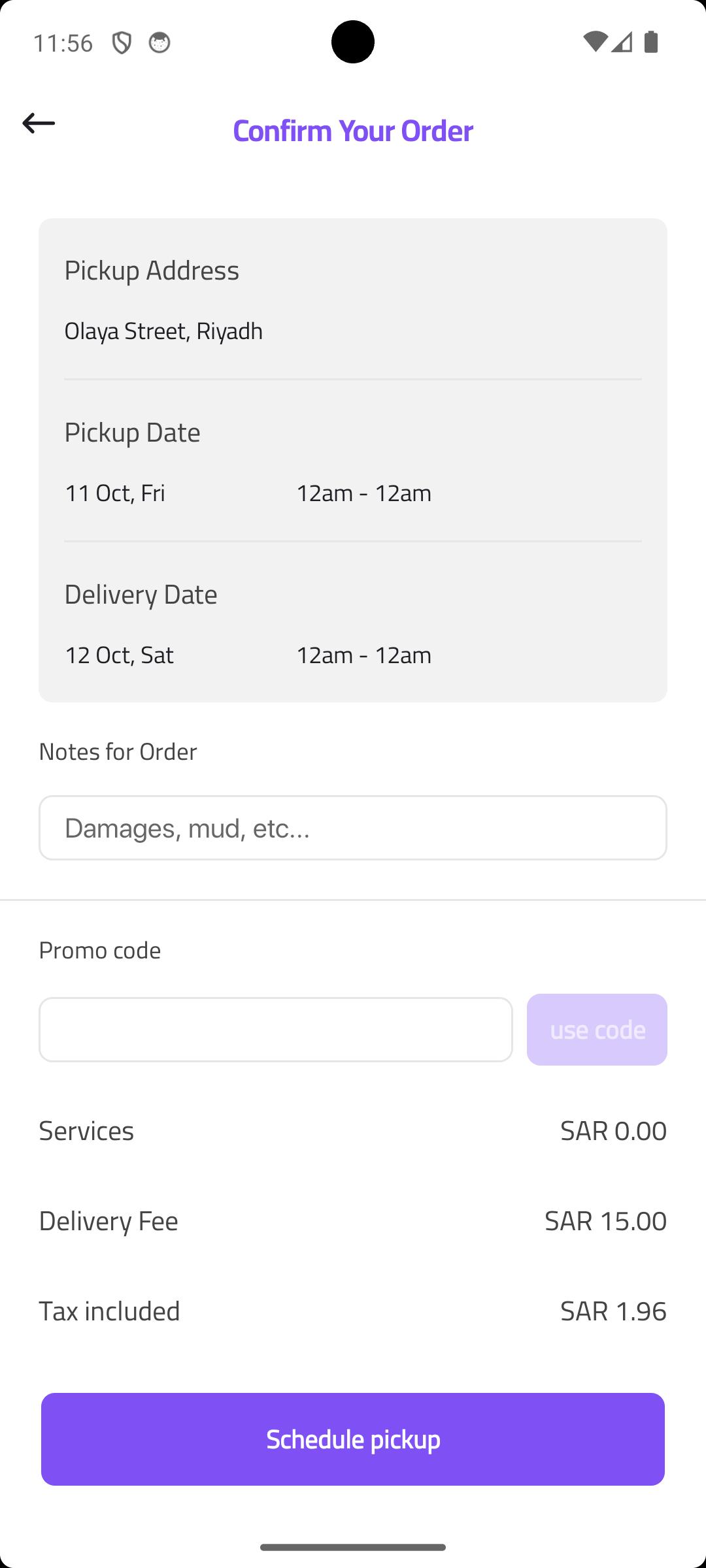Tap the Wi-Fi signal icon
This screenshot has width=706, height=1568.
click(595, 42)
